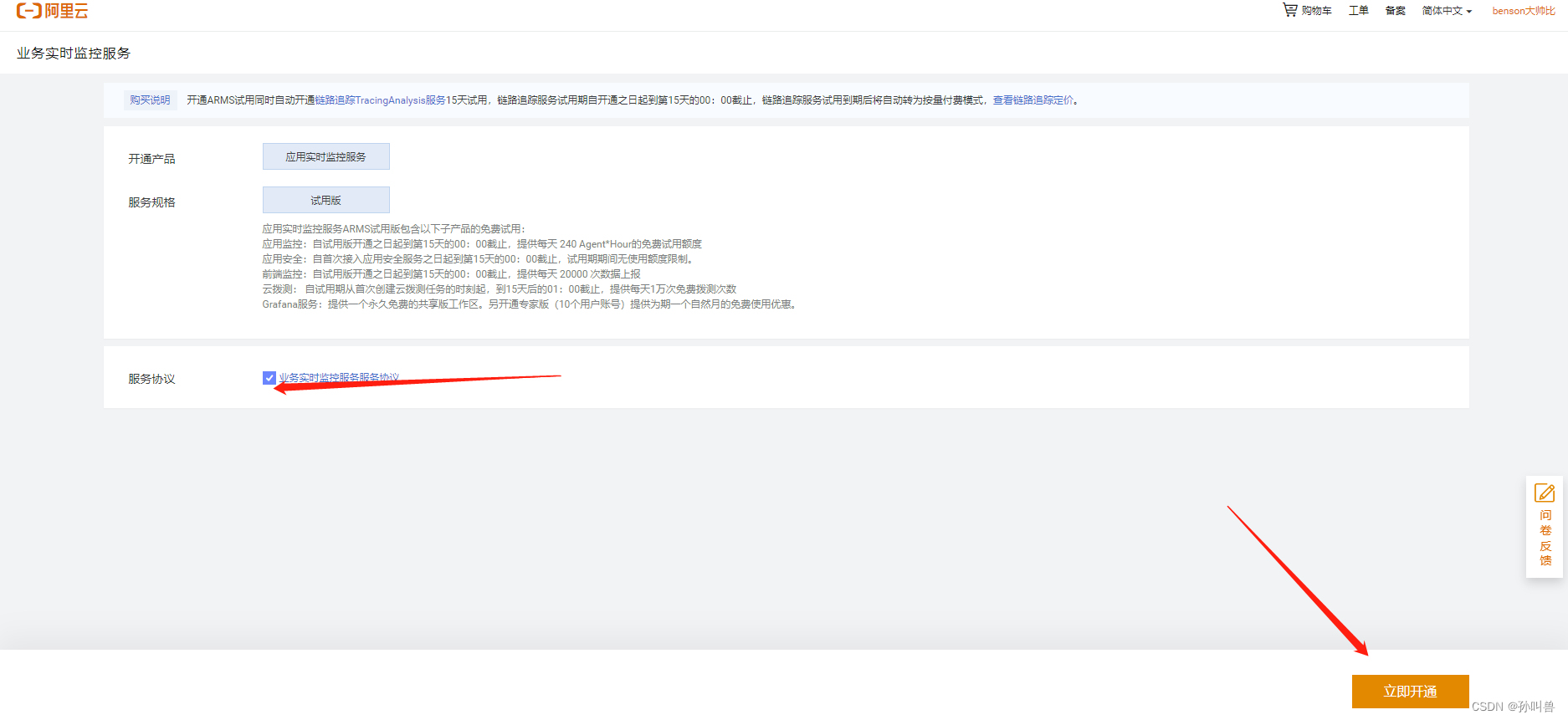
Task: Select the 应用实时监控服务 product option
Action: (x=326, y=156)
